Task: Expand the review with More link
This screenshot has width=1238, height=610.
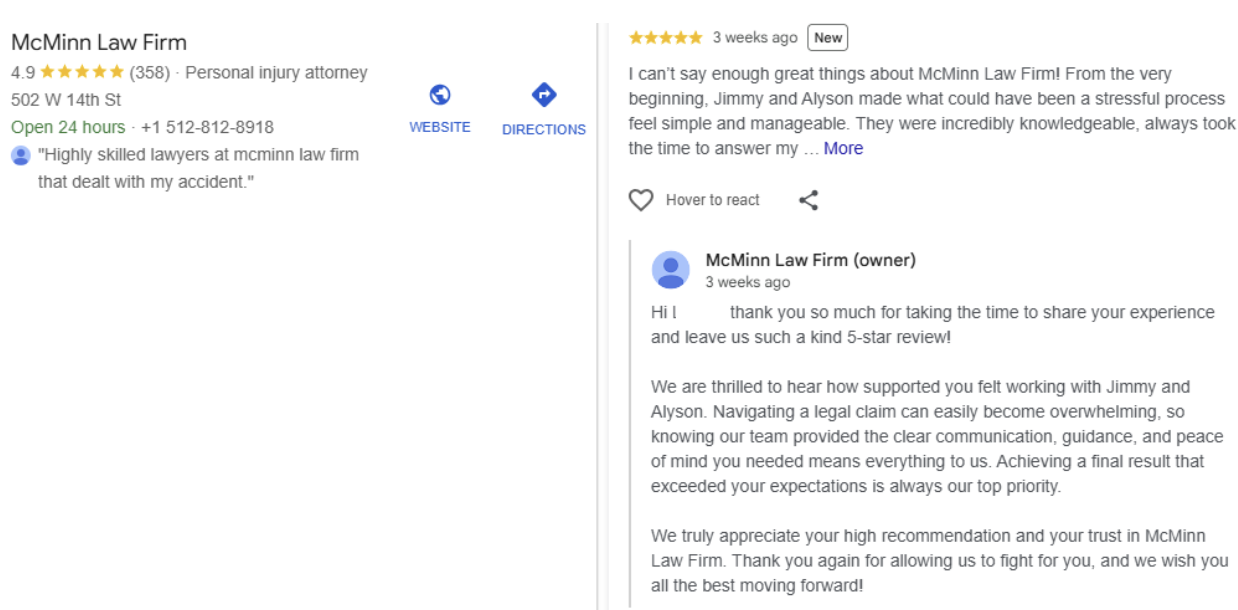Action: [x=843, y=148]
